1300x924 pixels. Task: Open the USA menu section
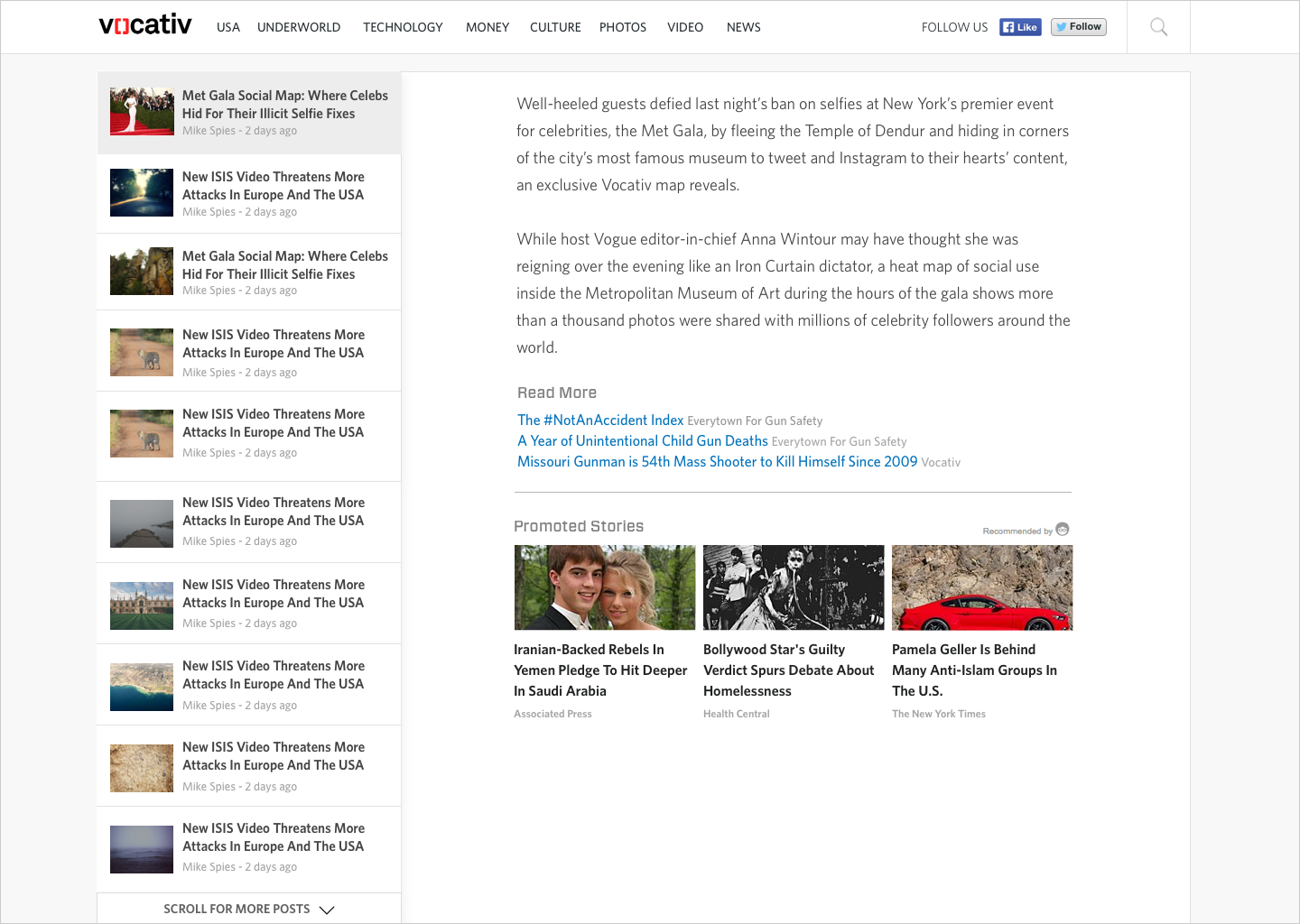(228, 27)
